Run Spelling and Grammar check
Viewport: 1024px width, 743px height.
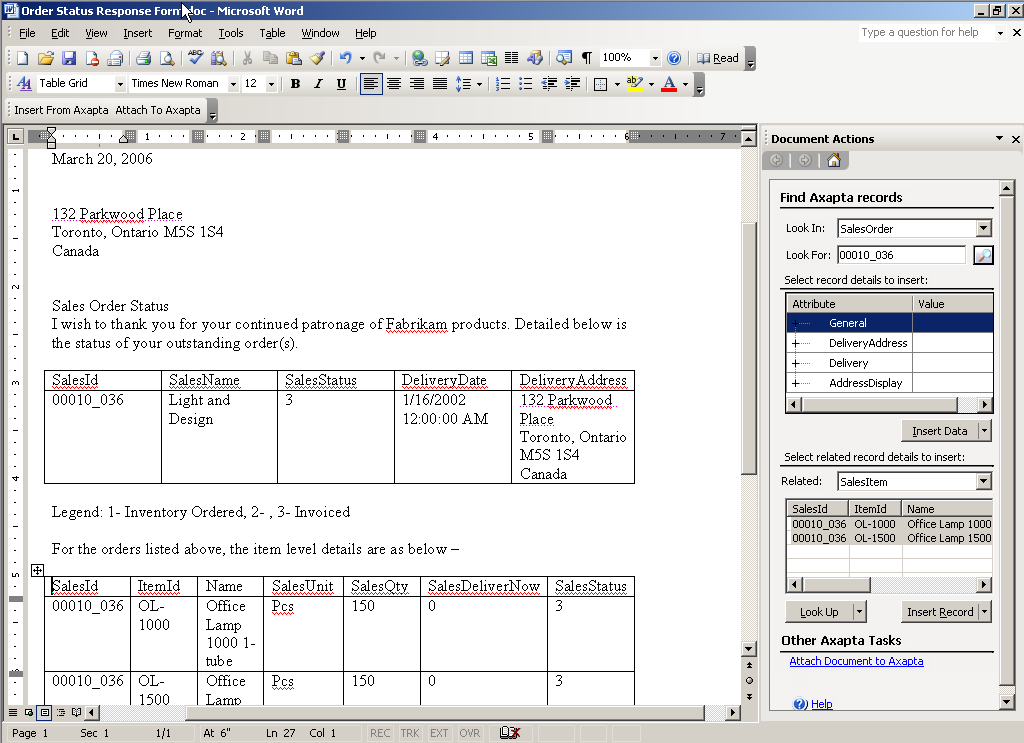tap(195, 58)
